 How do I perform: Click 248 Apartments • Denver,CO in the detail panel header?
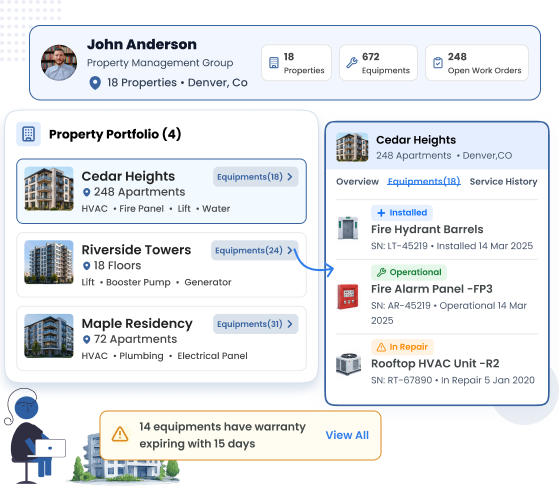point(444,156)
